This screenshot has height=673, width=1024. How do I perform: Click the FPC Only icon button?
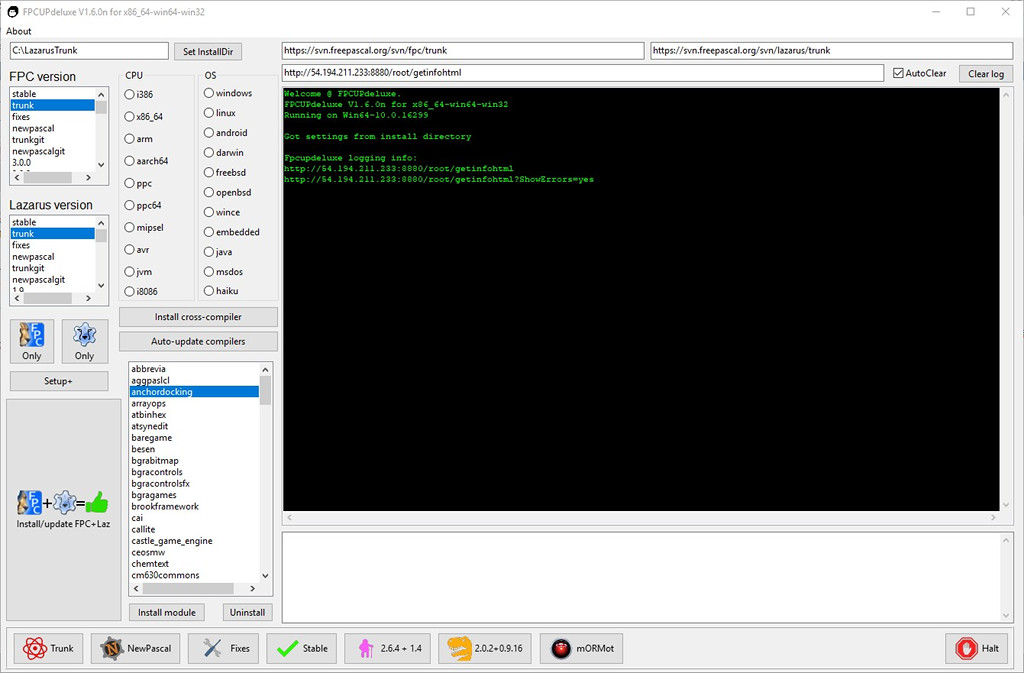point(31,342)
